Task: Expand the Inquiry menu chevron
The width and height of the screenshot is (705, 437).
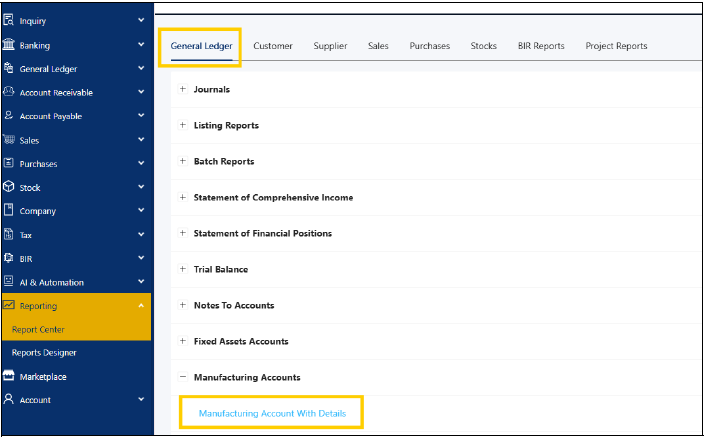Action: (x=141, y=20)
